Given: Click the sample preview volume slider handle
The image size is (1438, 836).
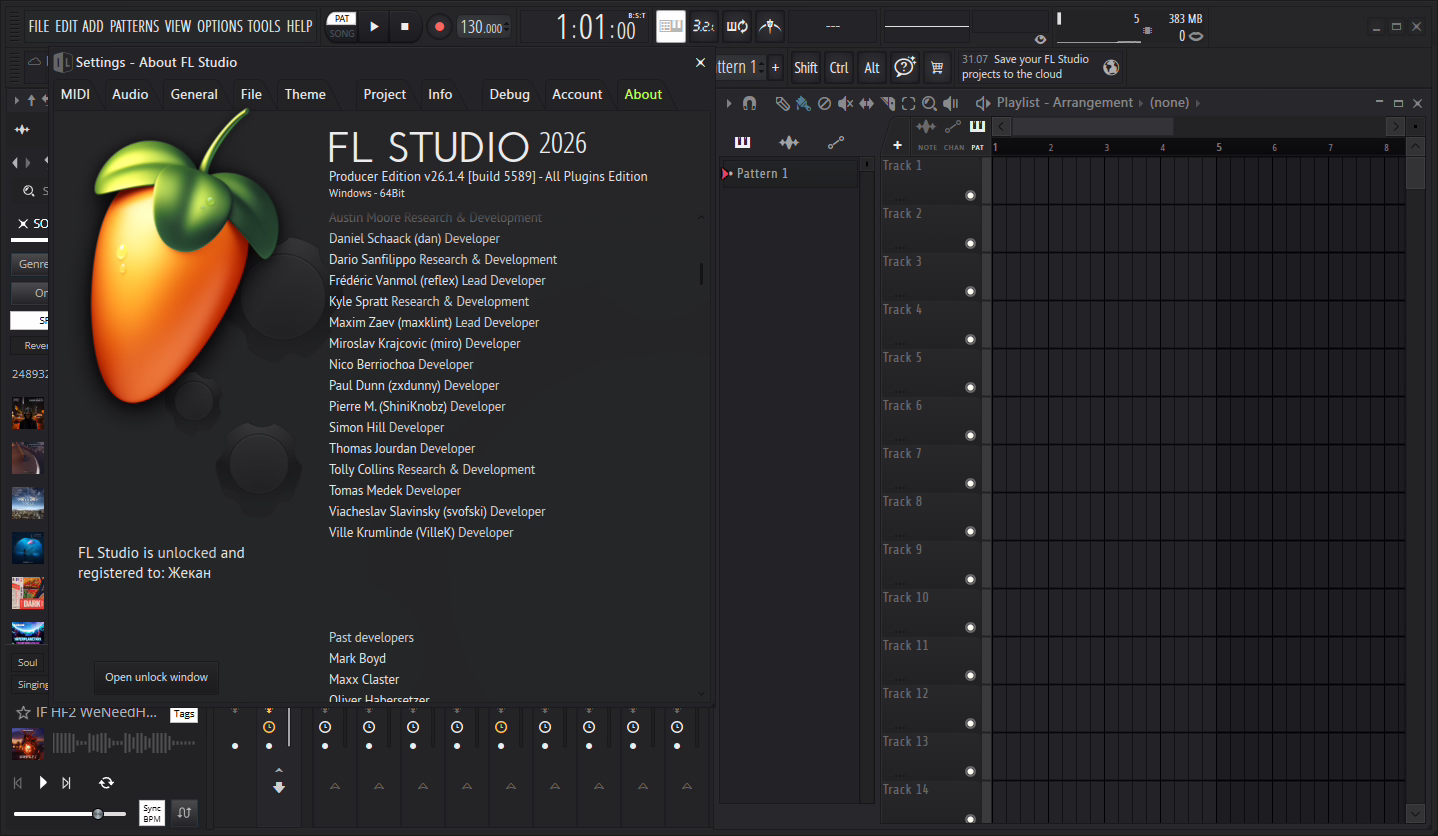Looking at the screenshot, I should coord(98,814).
